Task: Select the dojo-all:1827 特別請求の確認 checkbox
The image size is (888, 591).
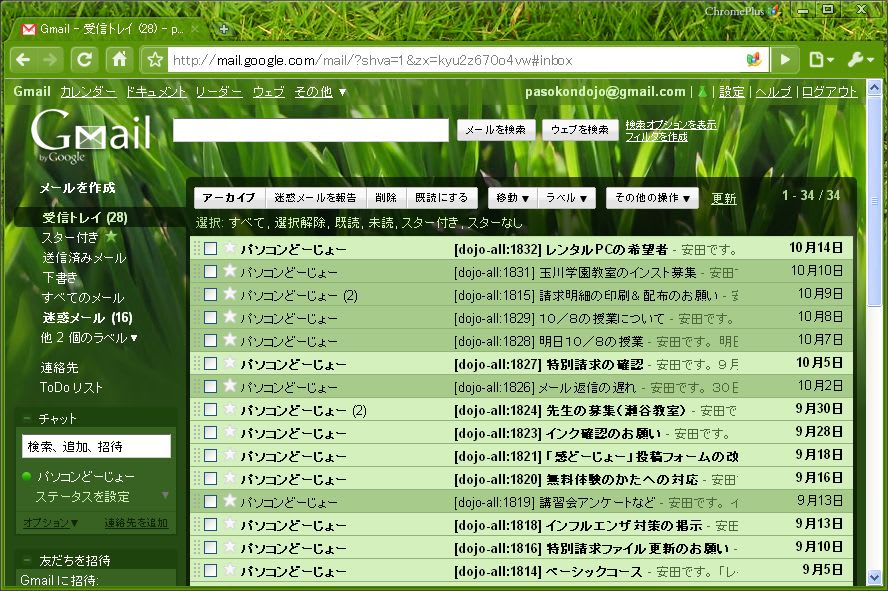Action: click(211, 364)
